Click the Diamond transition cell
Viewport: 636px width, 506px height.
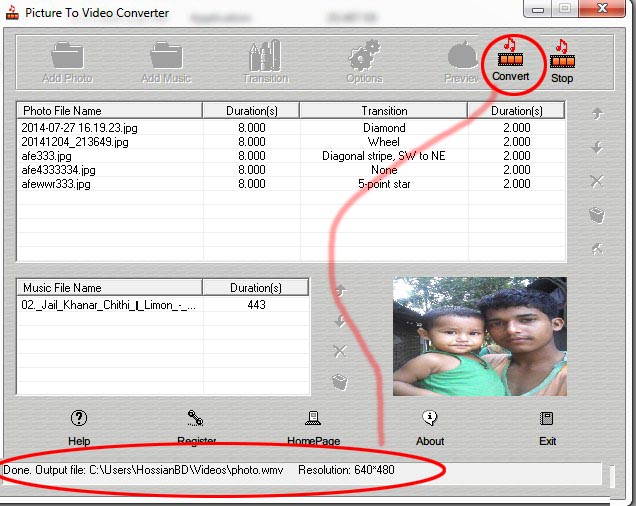coord(384,128)
